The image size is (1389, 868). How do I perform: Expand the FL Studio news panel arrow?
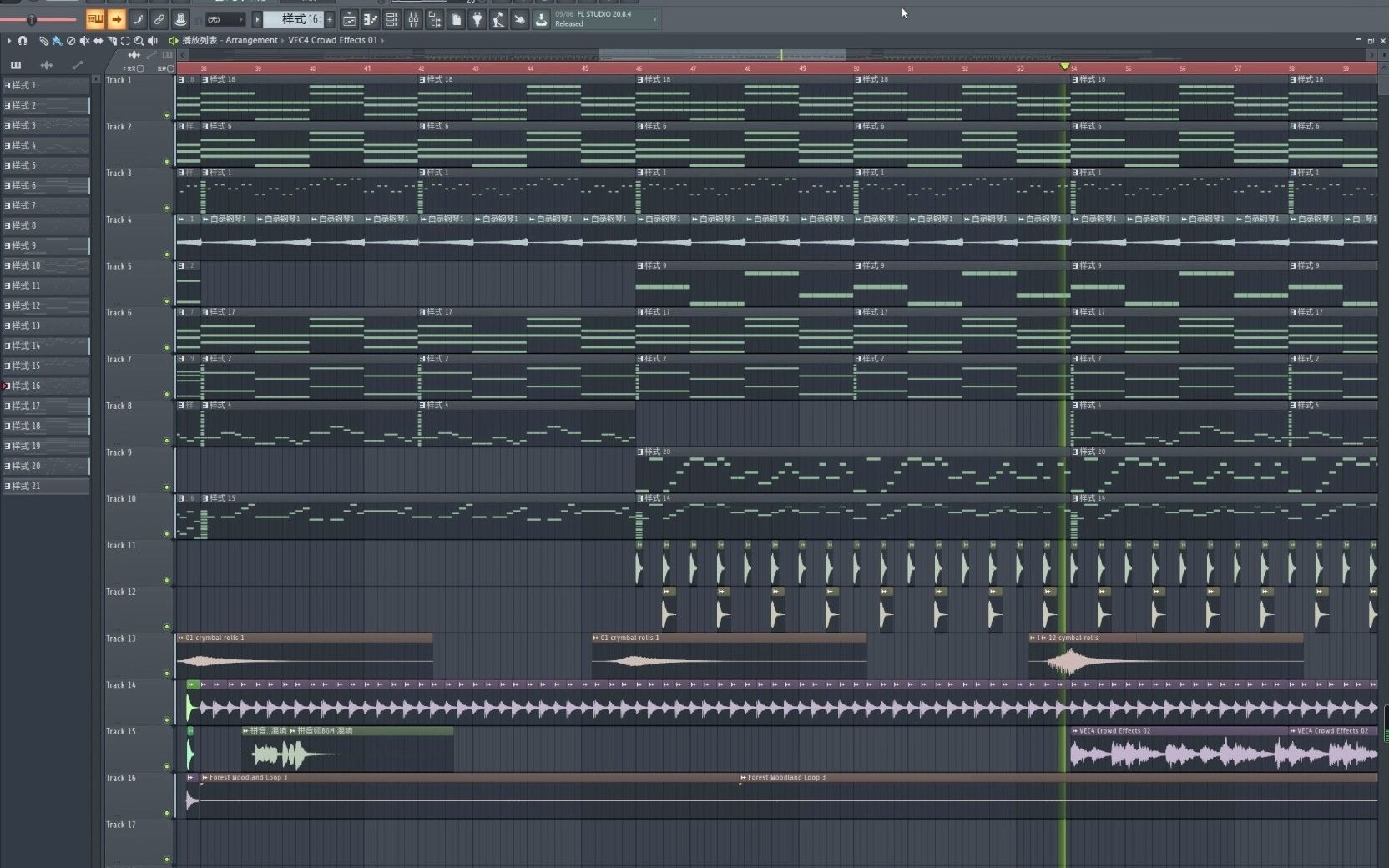pyautogui.click(x=654, y=19)
